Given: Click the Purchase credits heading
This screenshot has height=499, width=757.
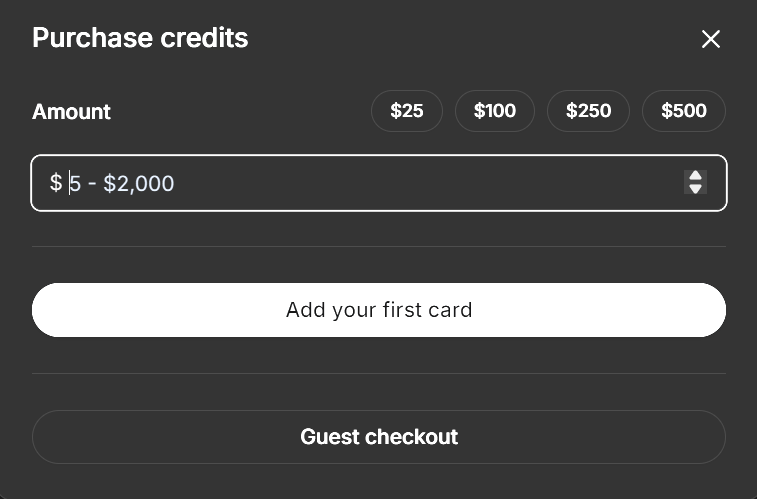Looking at the screenshot, I should [x=140, y=38].
